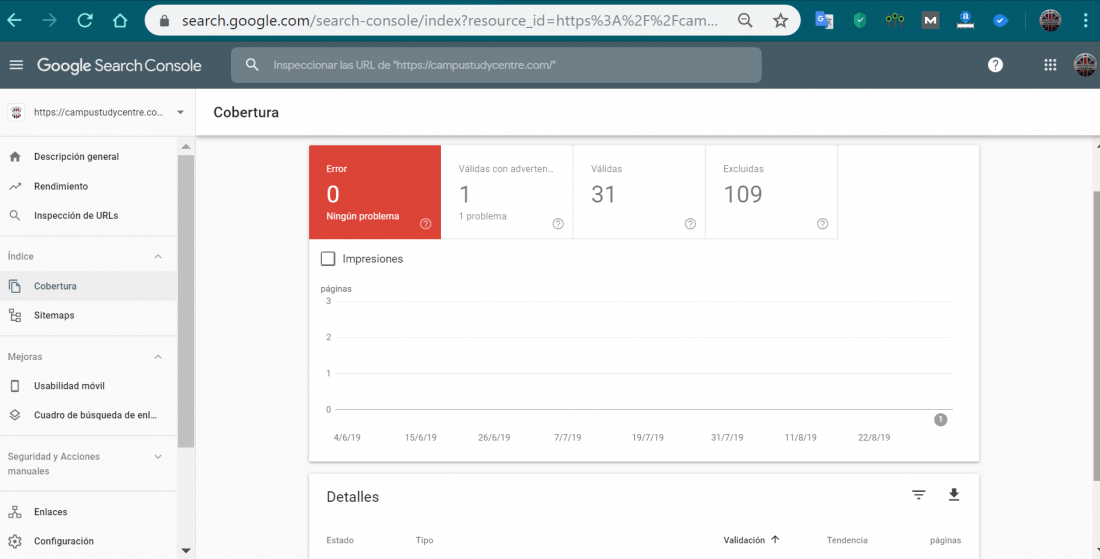
Task: Click the M extension icon
Action: click(930, 20)
